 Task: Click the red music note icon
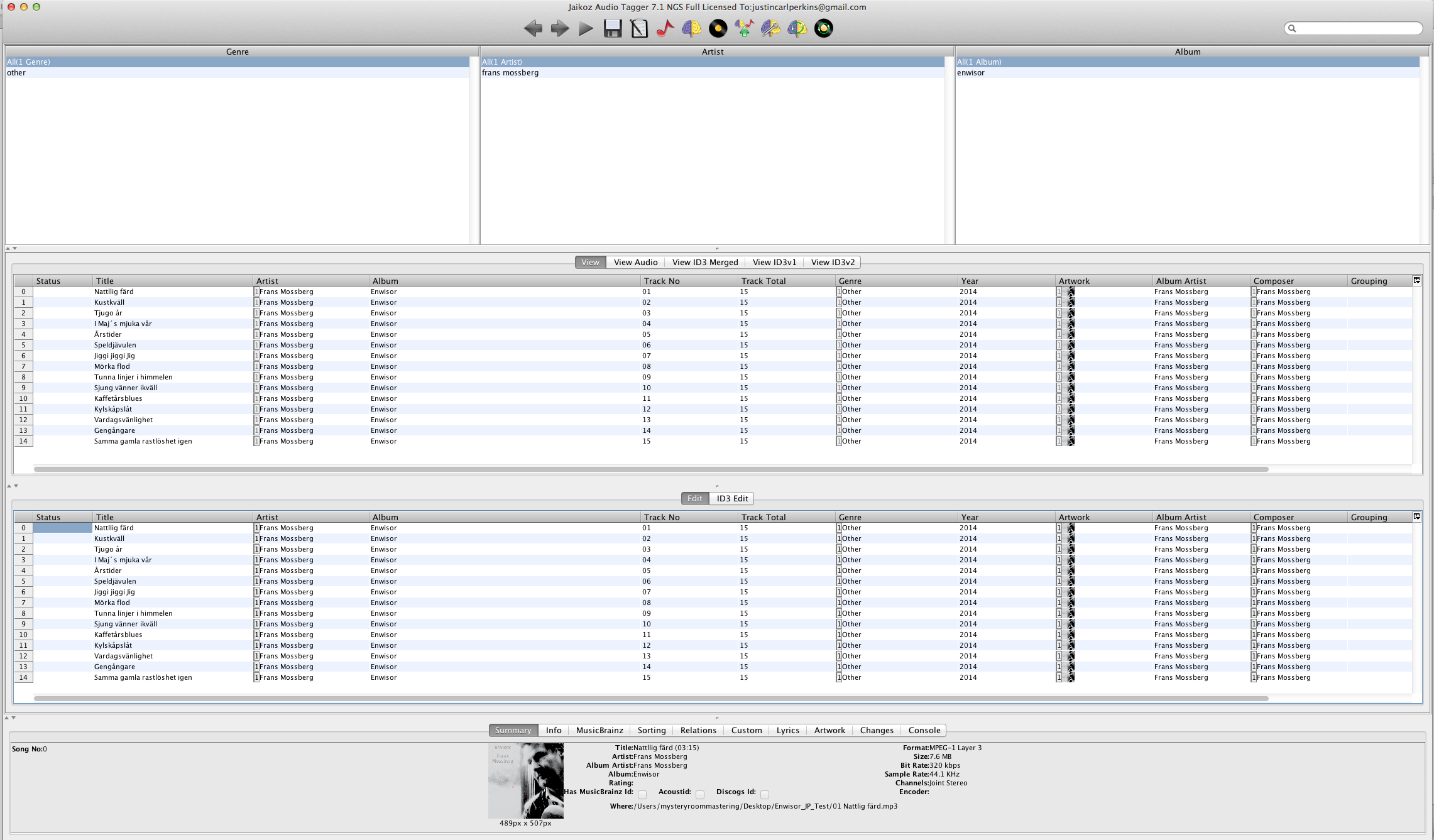click(665, 28)
